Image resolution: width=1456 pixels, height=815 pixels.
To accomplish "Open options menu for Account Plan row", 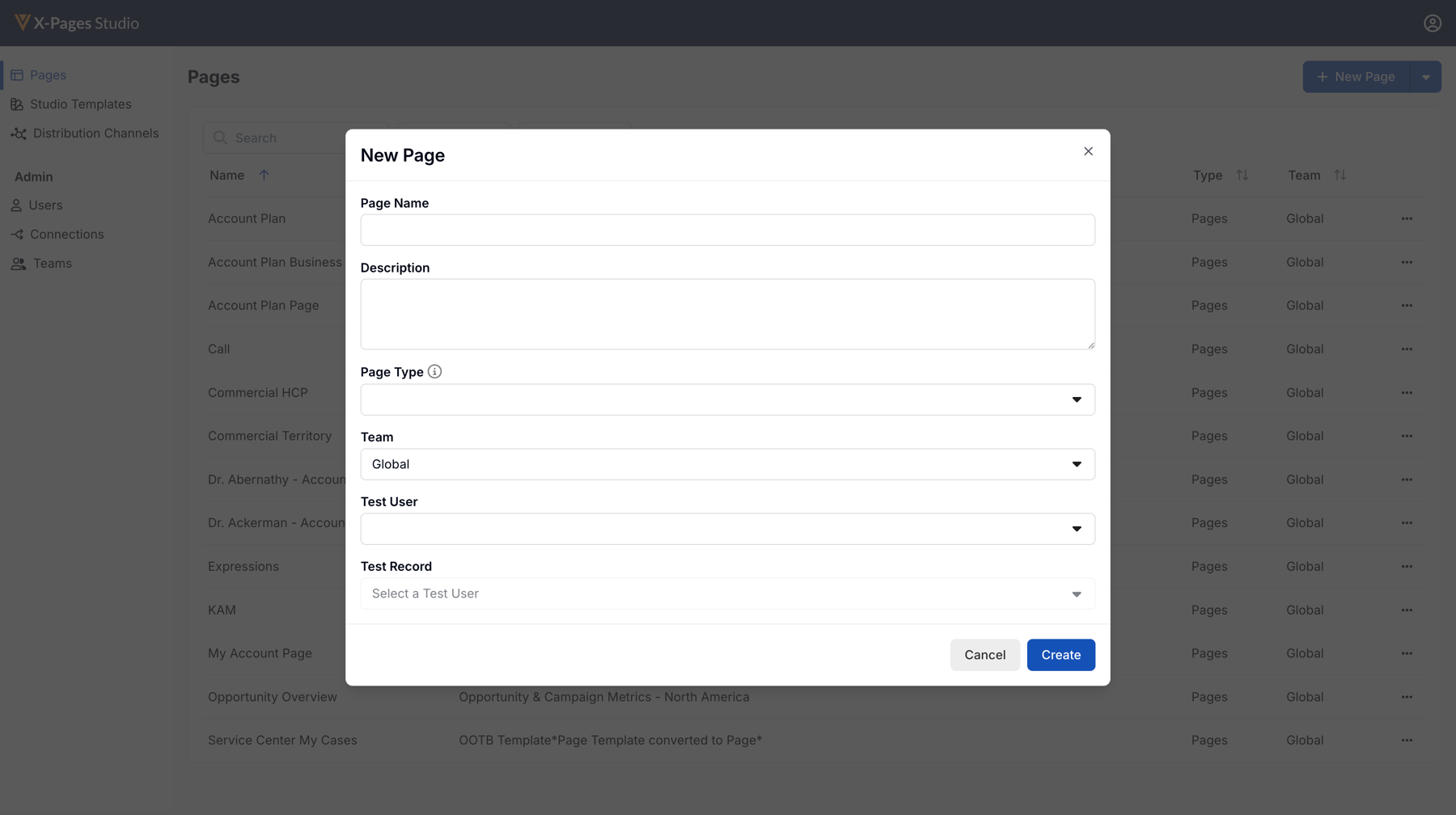I will click(1407, 218).
